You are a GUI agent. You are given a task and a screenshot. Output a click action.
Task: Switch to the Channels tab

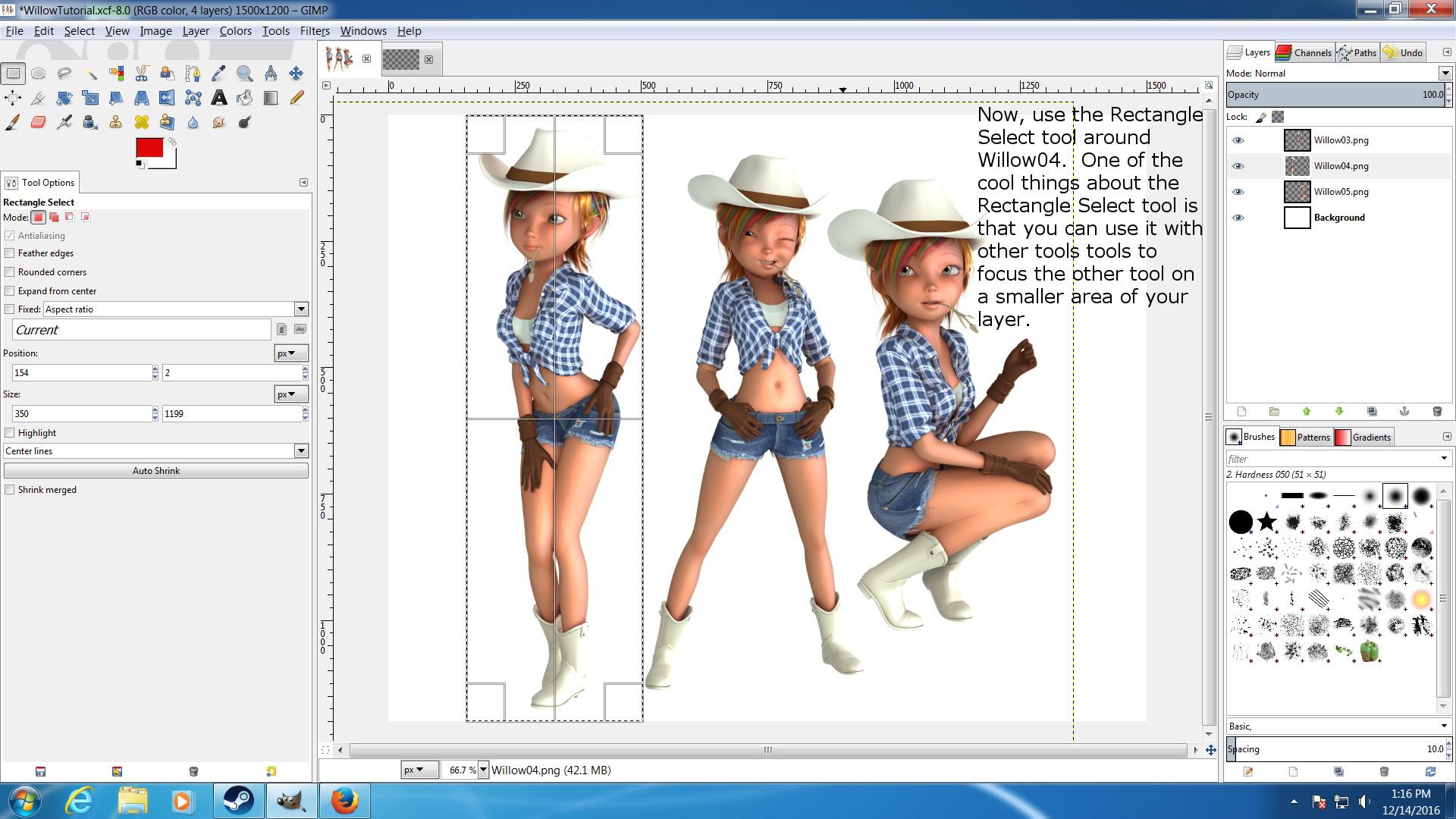point(1304,52)
